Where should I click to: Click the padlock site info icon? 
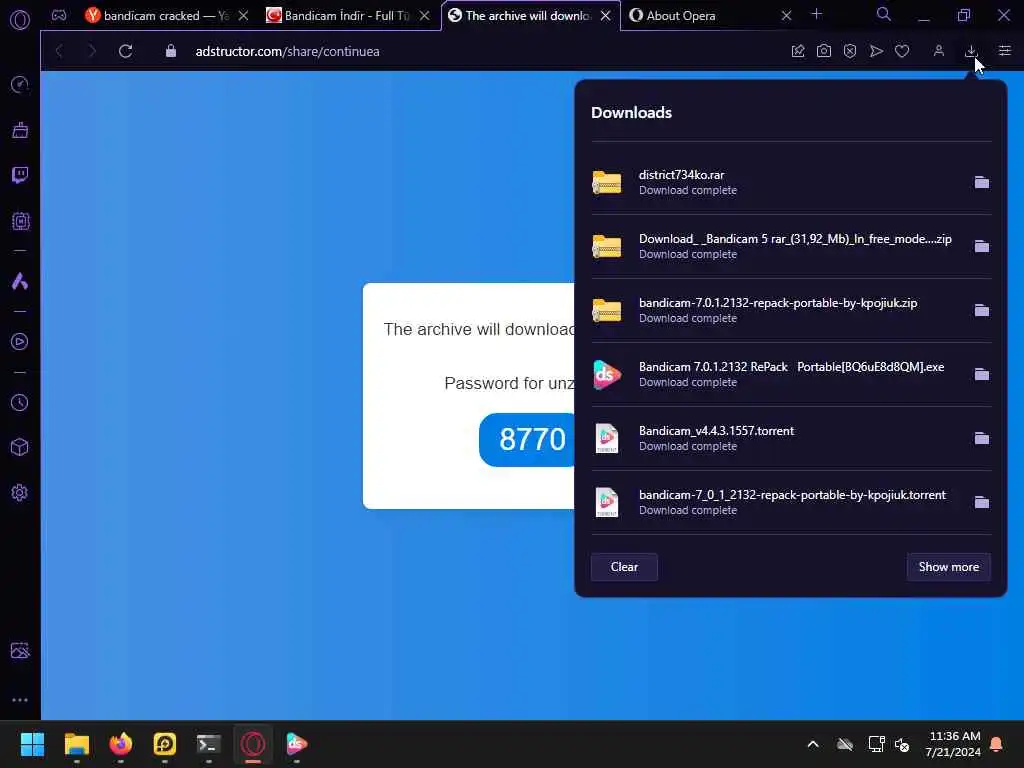tap(170, 51)
